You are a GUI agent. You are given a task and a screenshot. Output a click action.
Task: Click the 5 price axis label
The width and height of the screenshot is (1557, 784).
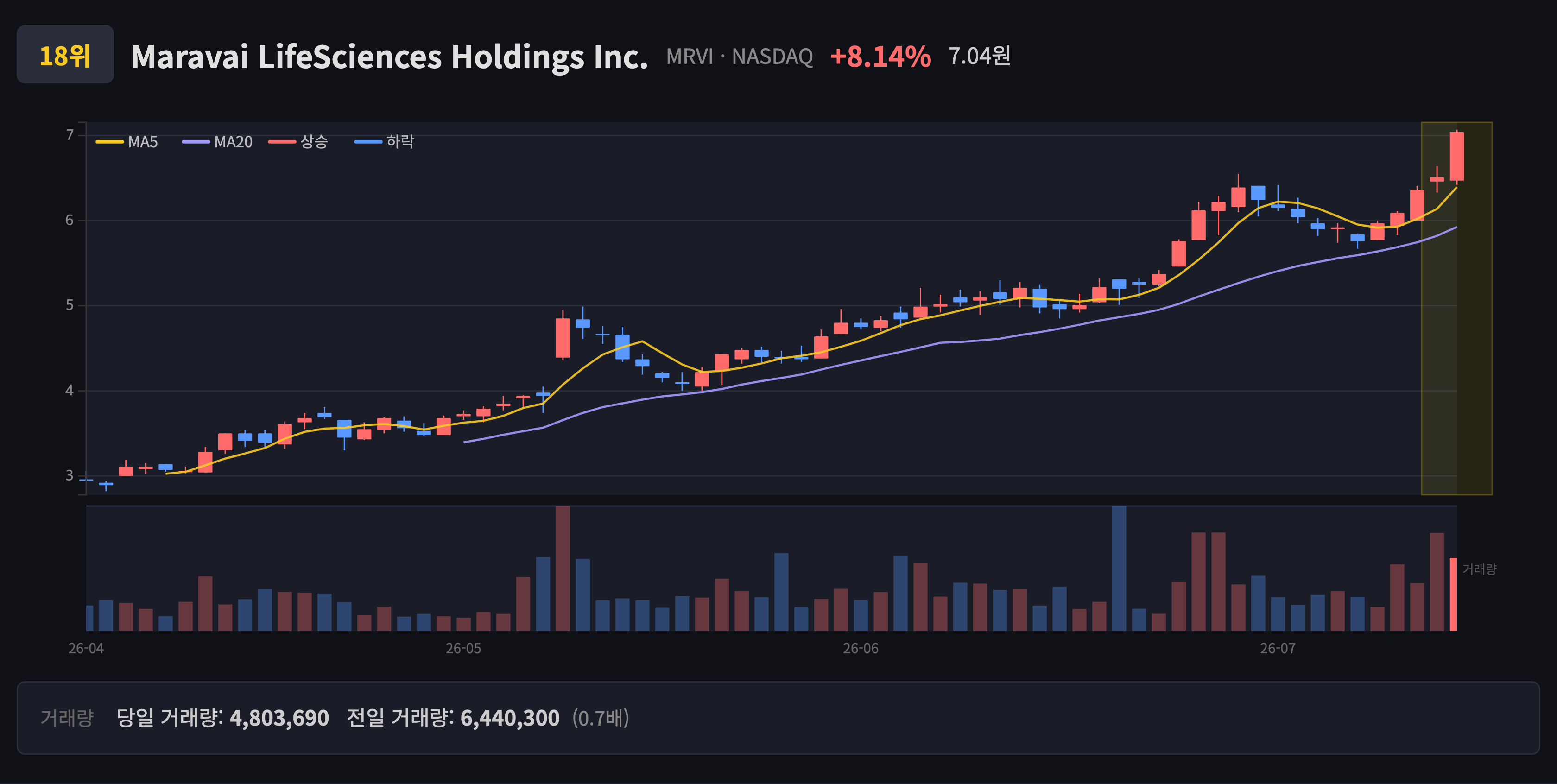(x=70, y=305)
